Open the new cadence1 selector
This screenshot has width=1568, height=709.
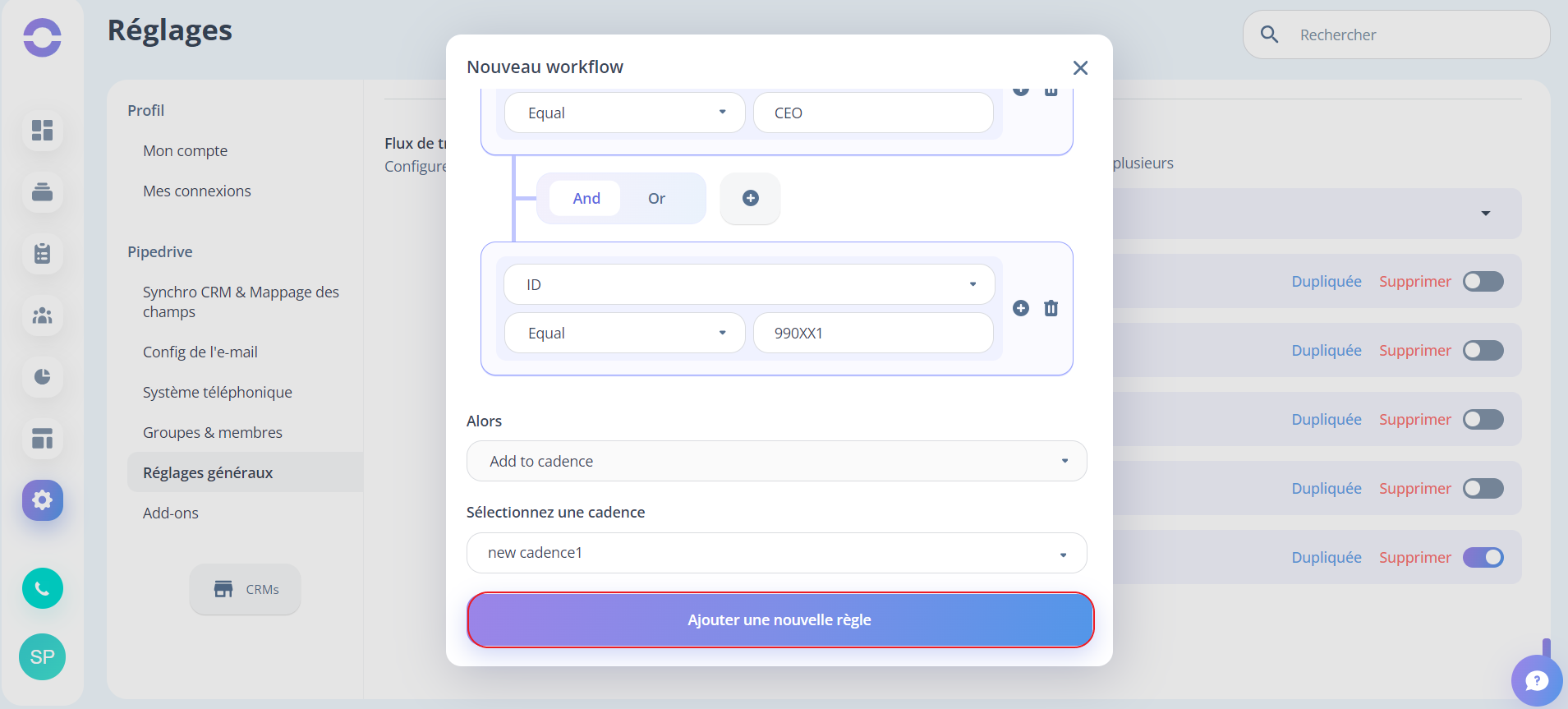776,553
